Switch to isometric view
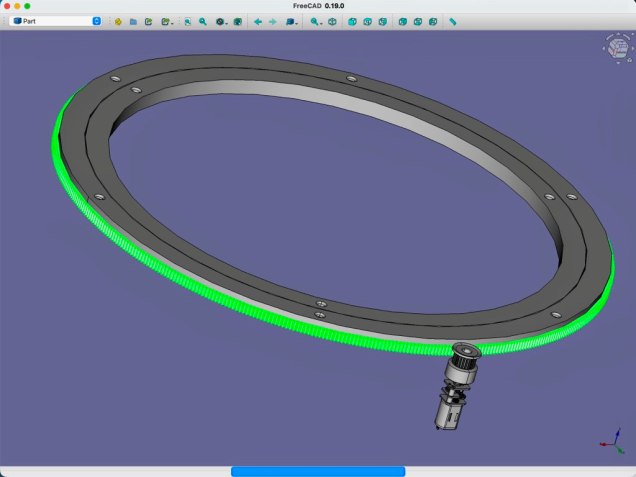This screenshot has width=636, height=477. [332, 20]
